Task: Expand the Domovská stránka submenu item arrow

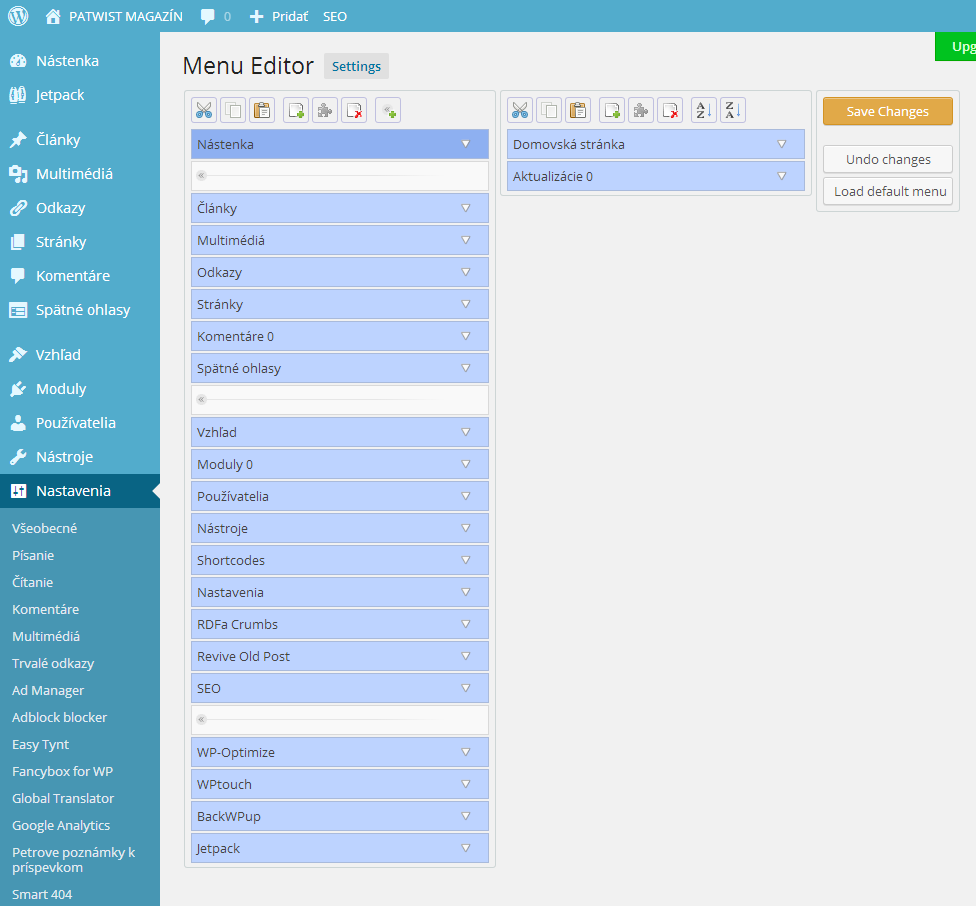Action: pos(782,144)
